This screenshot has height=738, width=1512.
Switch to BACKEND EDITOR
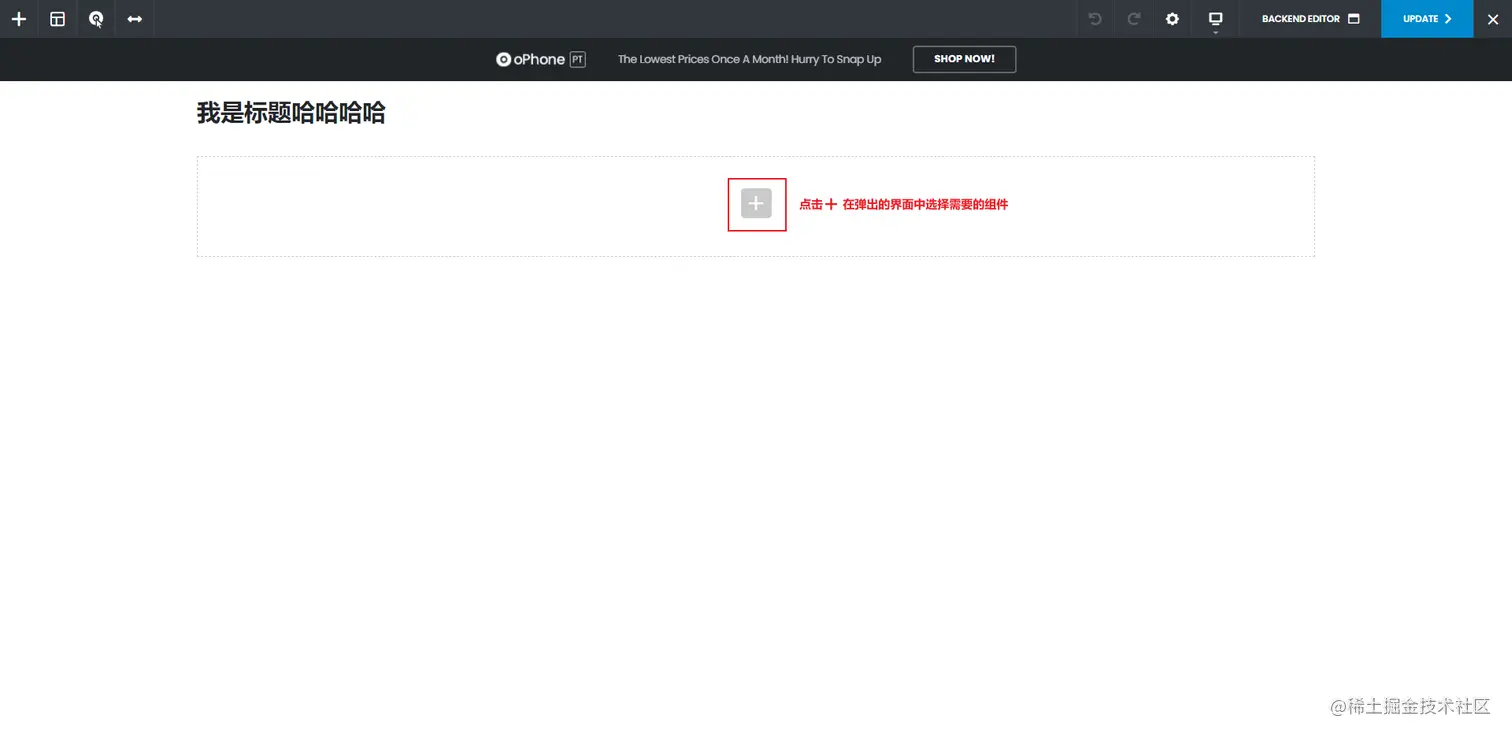1311,19
